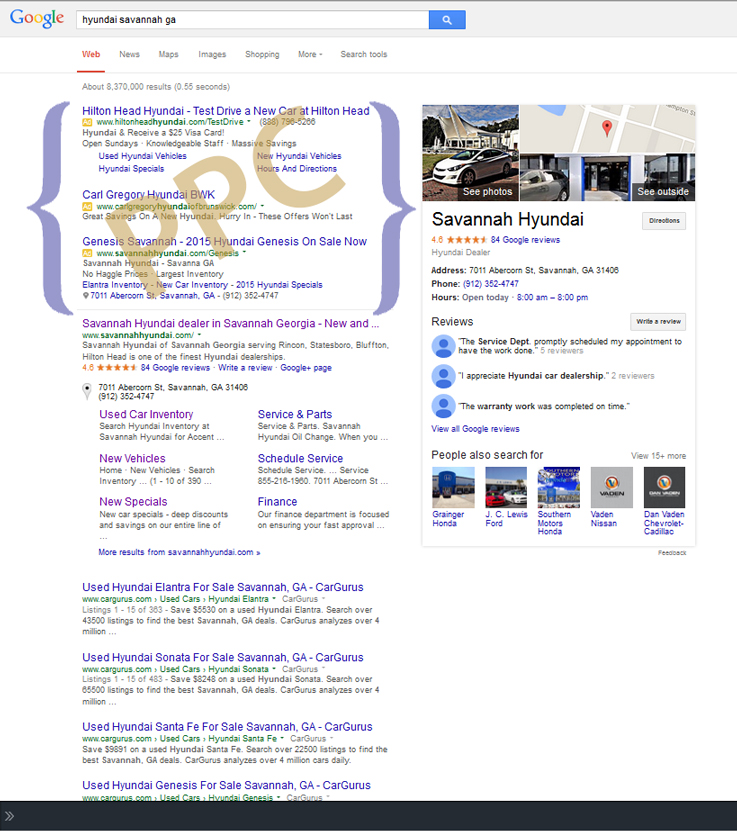Click 84 Google reviews in knowledge panel
737x831 pixels.
click(525, 240)
